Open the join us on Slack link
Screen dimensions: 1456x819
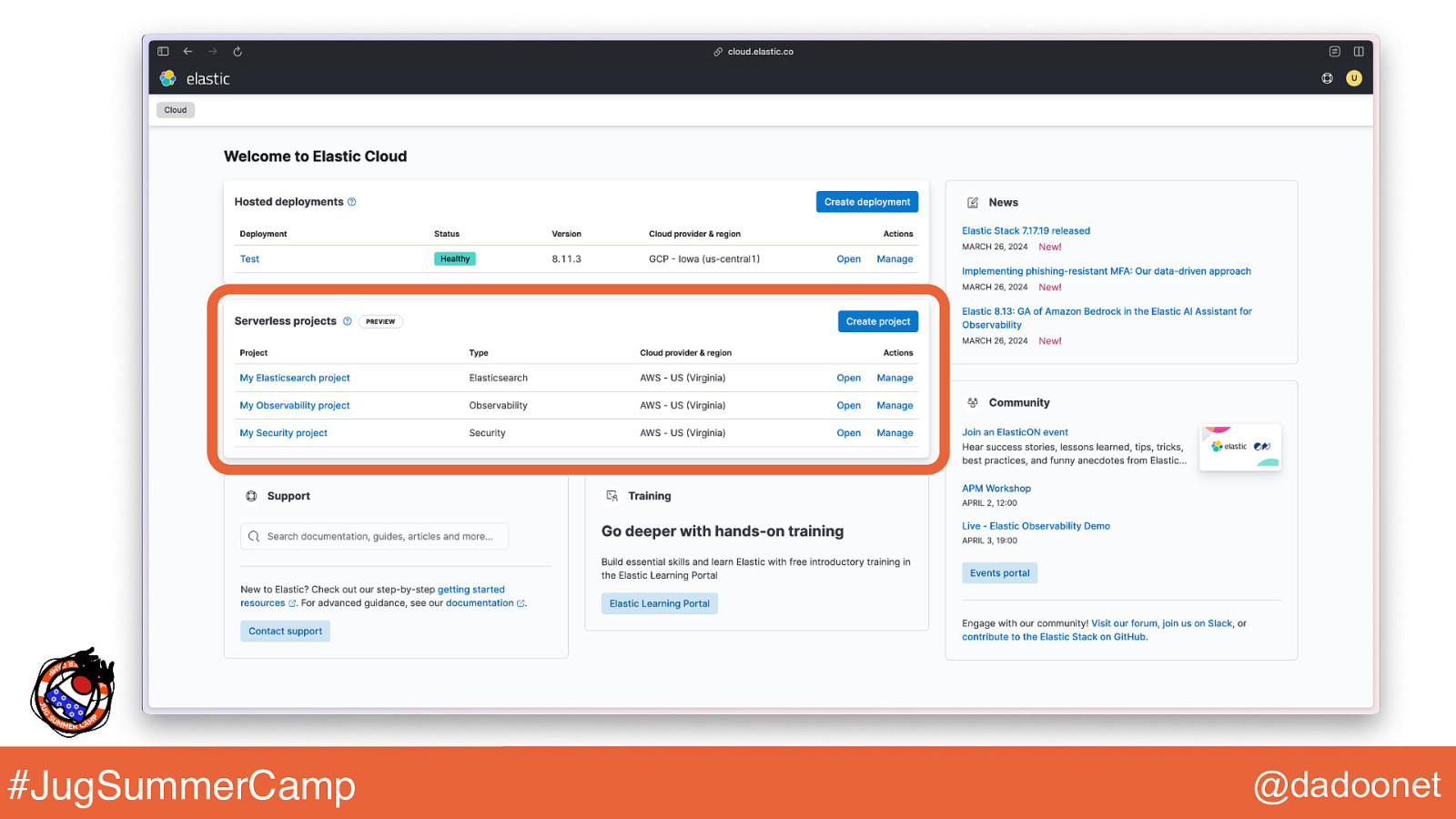[1197, 623]
